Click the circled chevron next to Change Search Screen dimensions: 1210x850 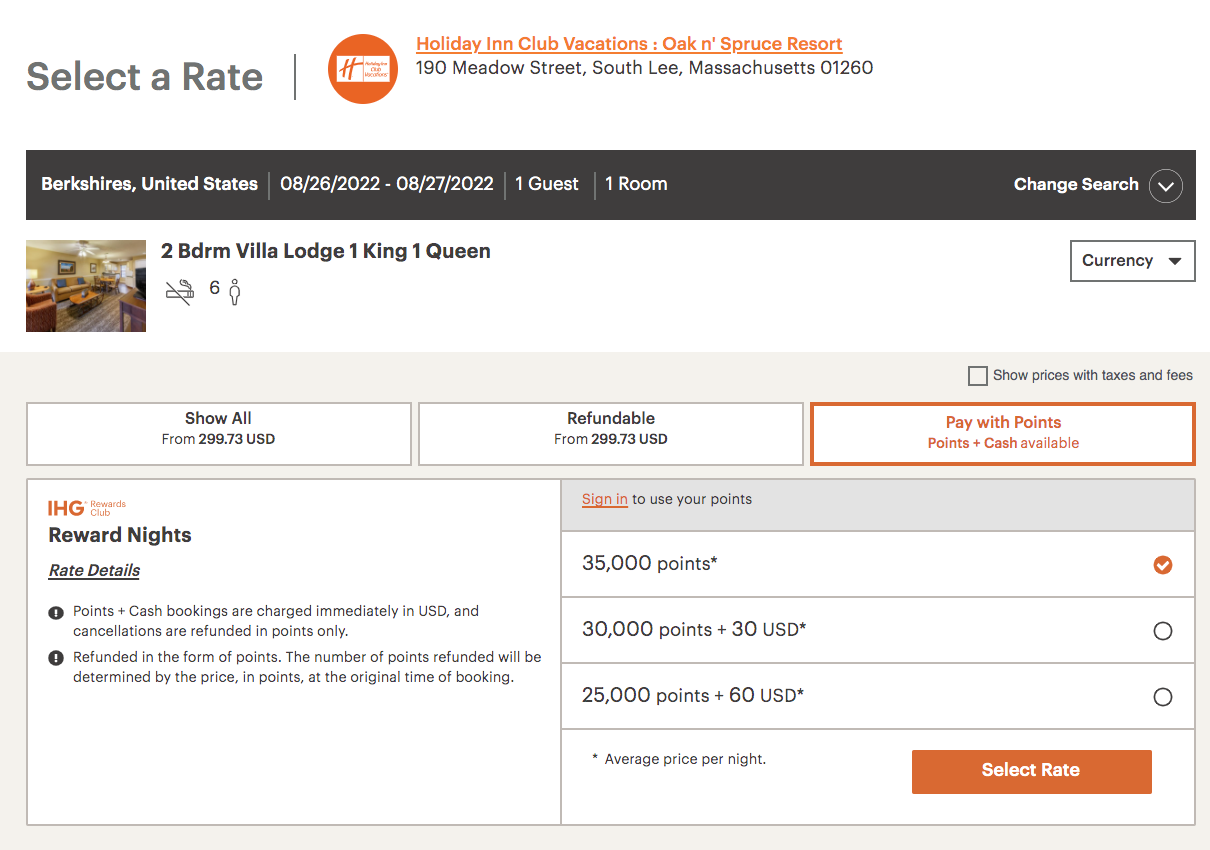coord(1165,186)
